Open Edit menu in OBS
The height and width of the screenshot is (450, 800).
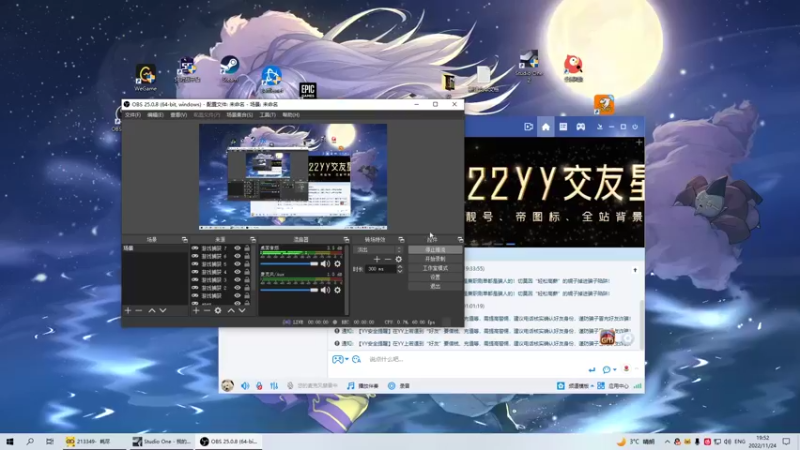pyautogui.click(x=155, y=115)
